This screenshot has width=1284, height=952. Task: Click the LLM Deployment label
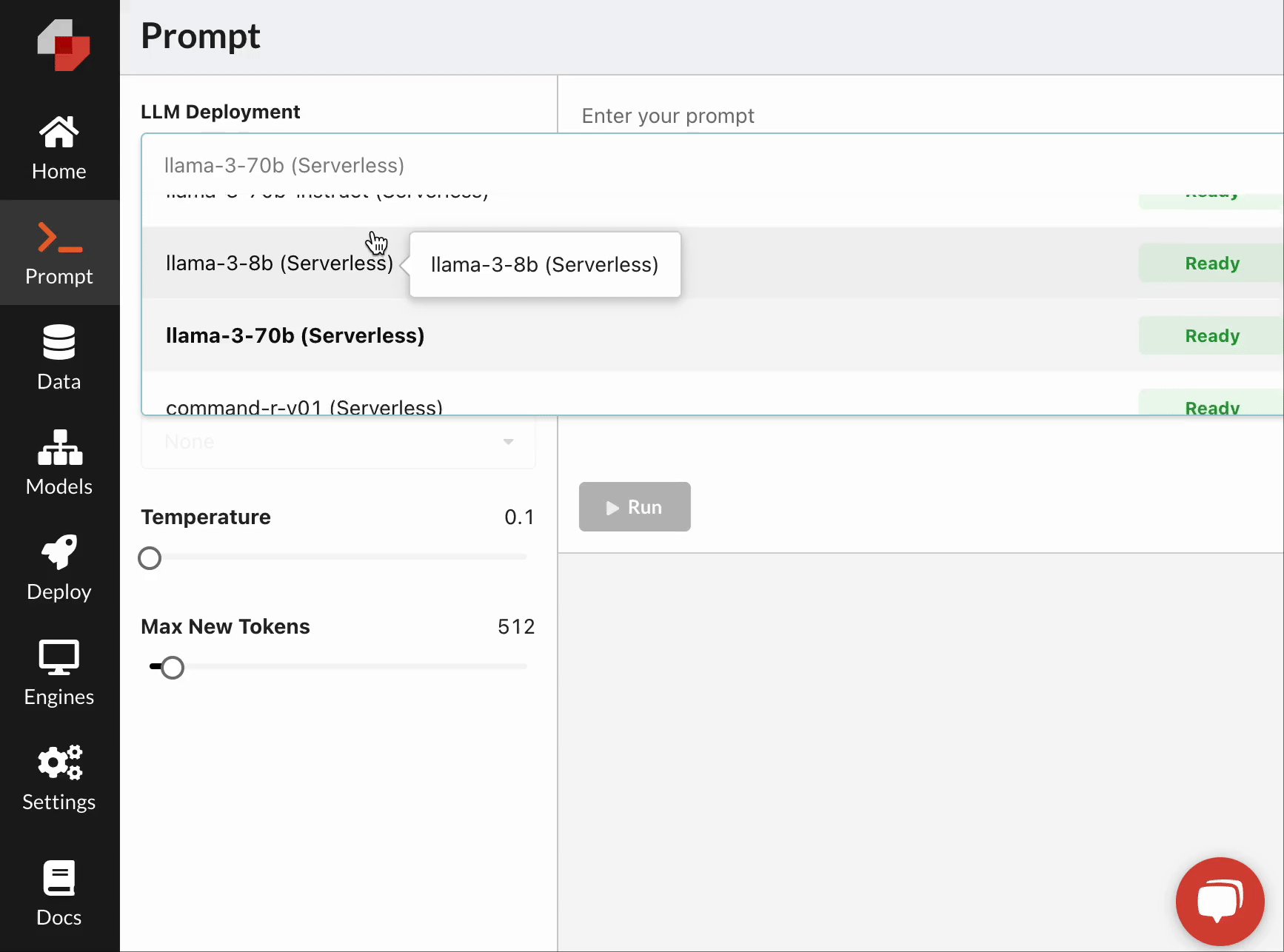[x=221, y=112]
